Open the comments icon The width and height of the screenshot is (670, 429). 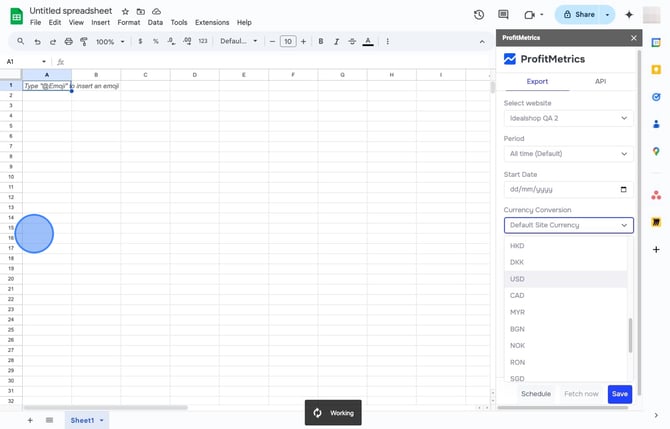coord(503,15)
